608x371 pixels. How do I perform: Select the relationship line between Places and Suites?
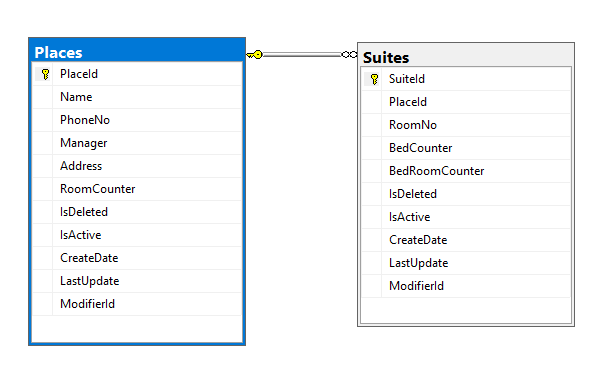[x=302, y=55]
